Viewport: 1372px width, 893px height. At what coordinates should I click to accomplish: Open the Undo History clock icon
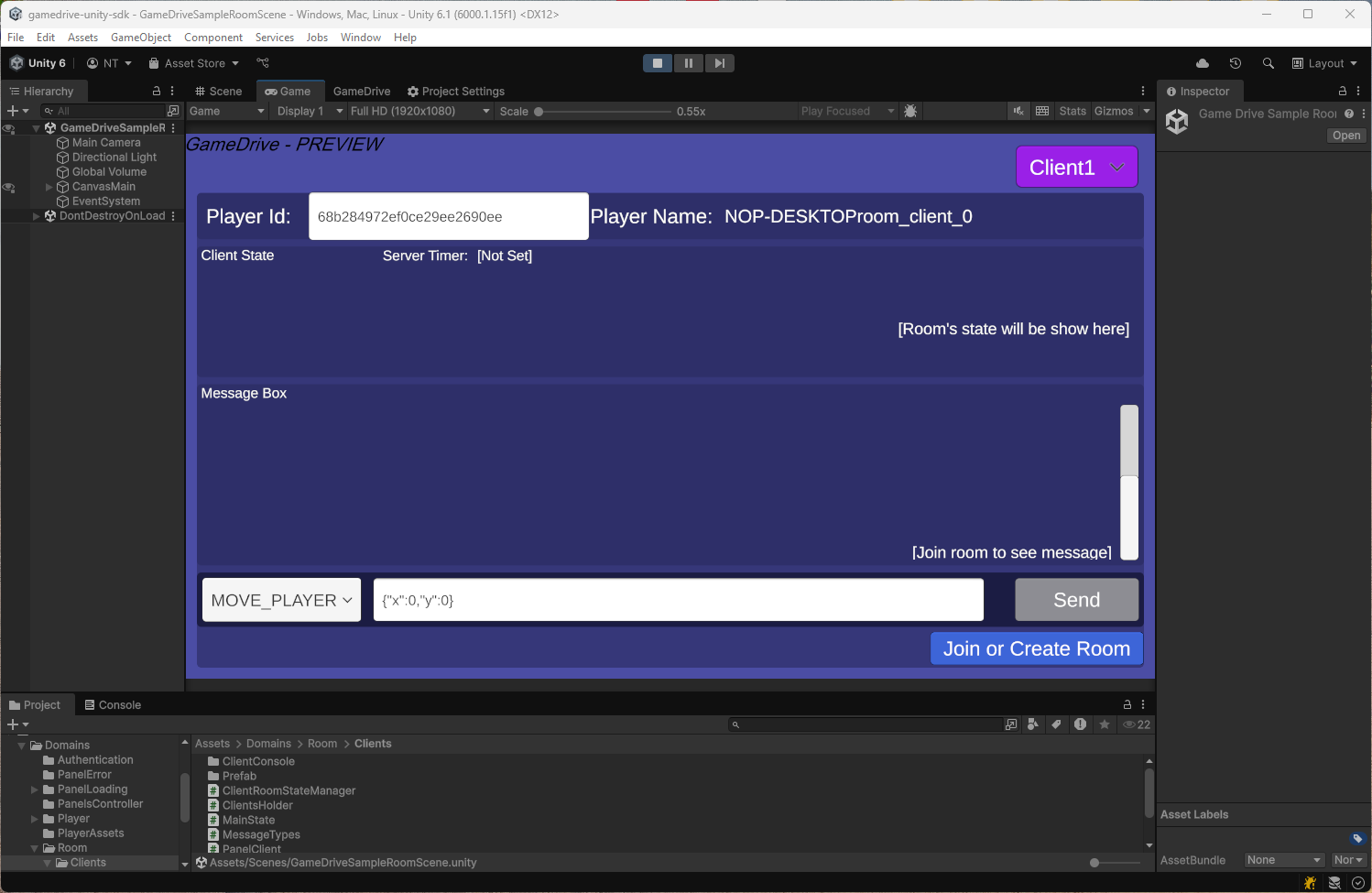(x=1236, y=63)
